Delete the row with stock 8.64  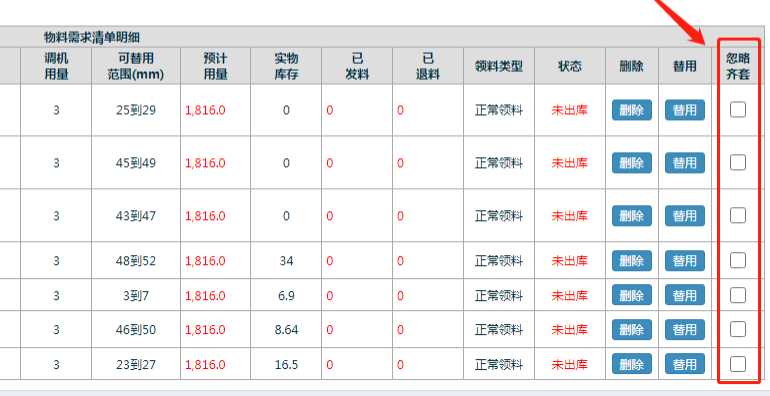point(632,329)
